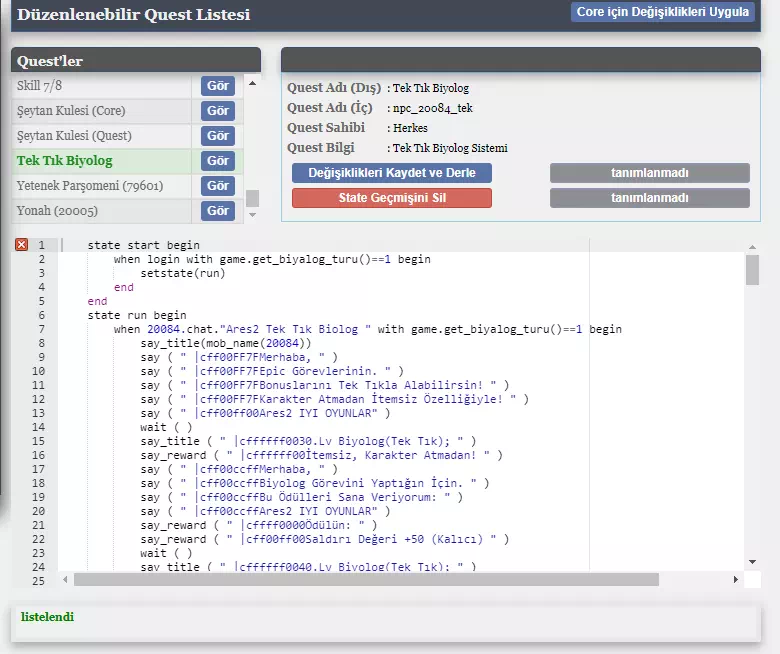Click Quest Bilgi value Tek Tık Biyolog Sistemi

(450, 148)
